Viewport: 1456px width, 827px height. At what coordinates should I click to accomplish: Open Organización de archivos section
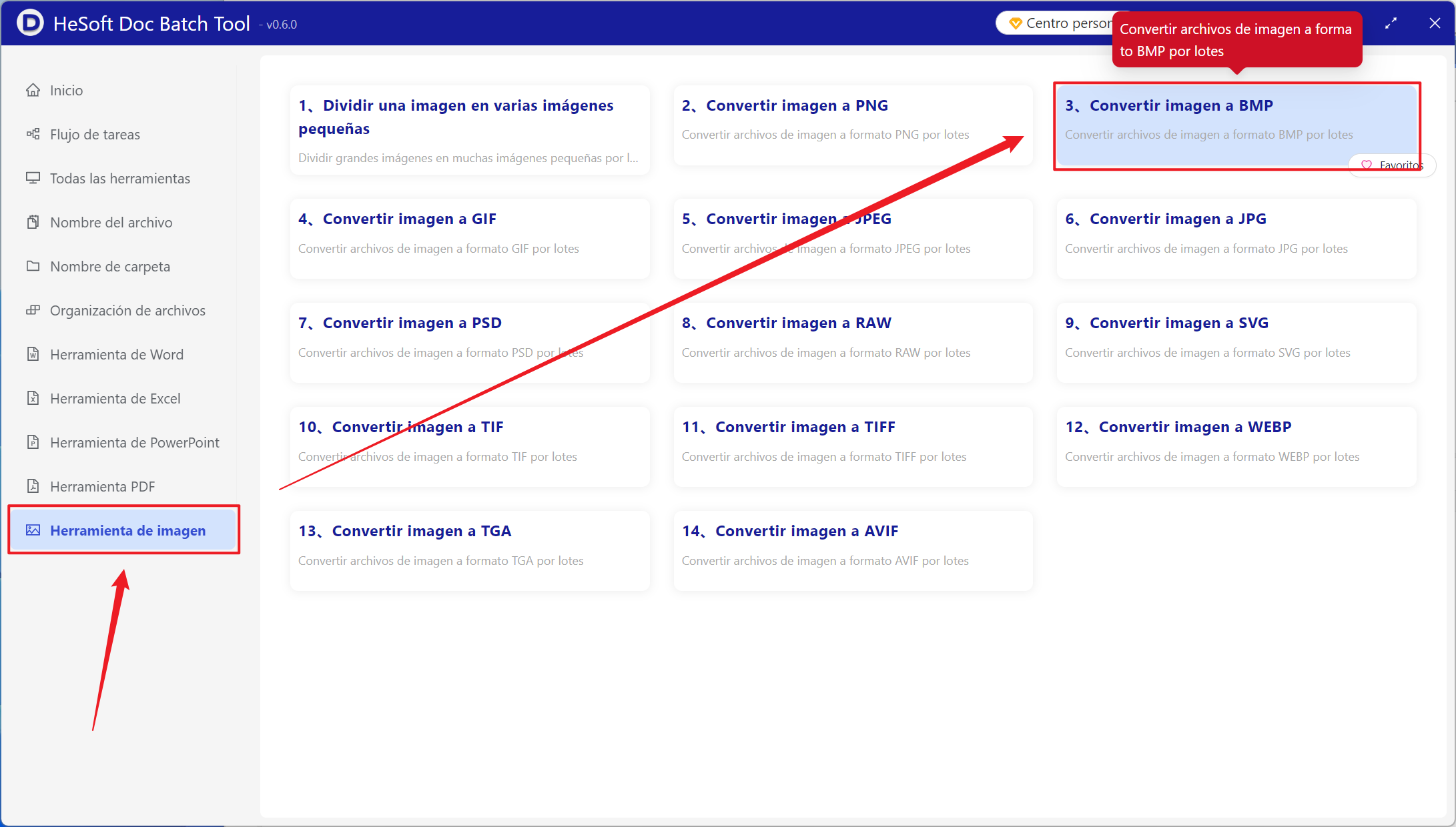coord(123,310)
